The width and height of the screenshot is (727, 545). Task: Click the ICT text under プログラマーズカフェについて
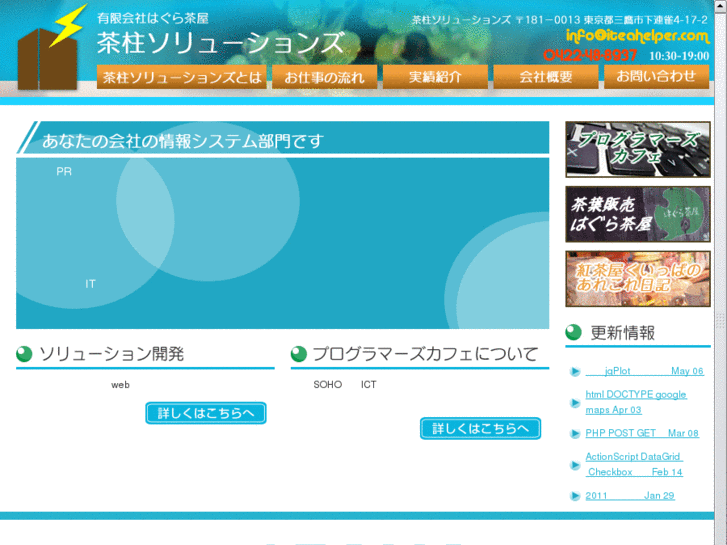tap(369, 385)
